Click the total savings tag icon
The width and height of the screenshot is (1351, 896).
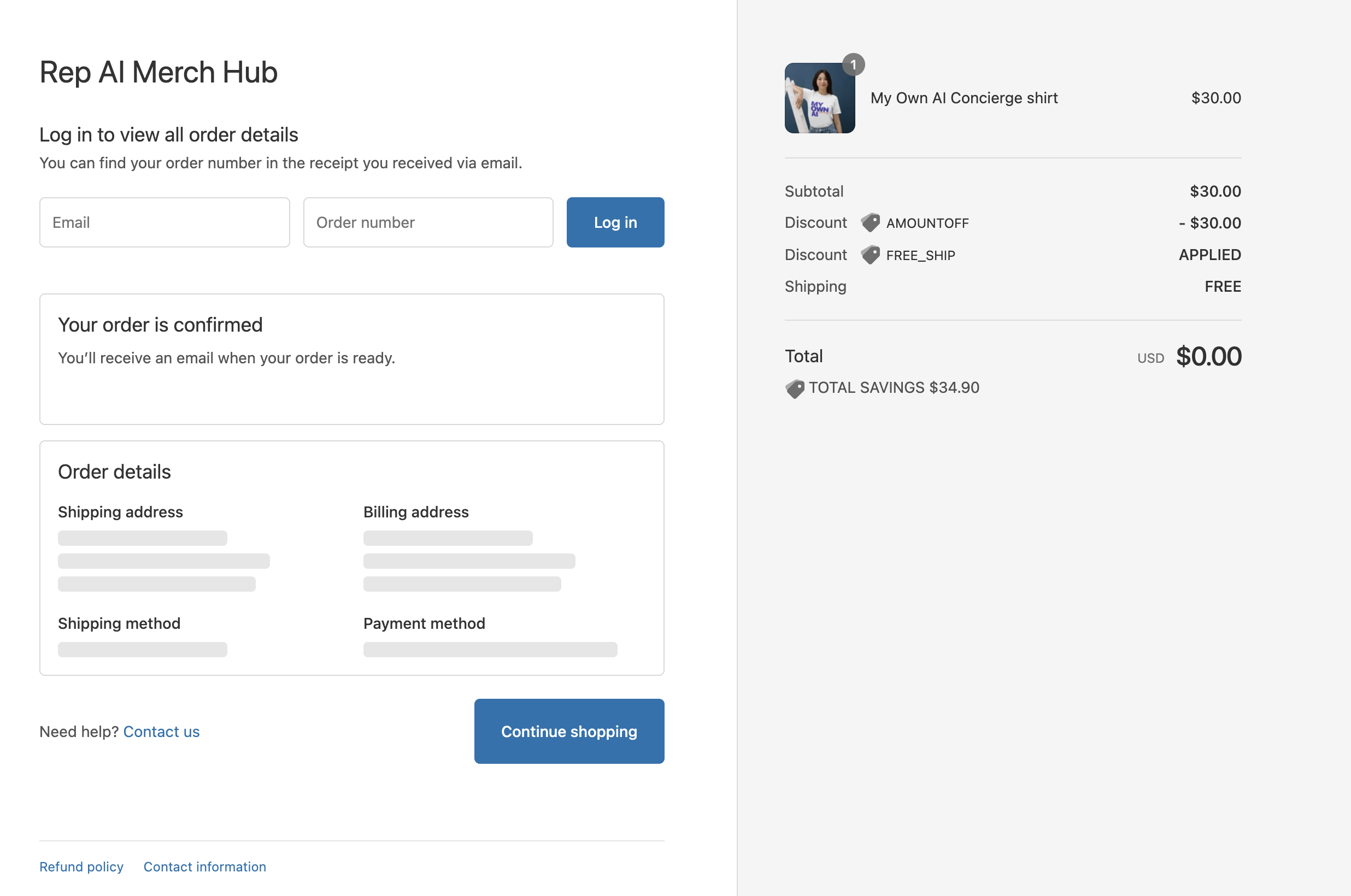pos(795,388)
